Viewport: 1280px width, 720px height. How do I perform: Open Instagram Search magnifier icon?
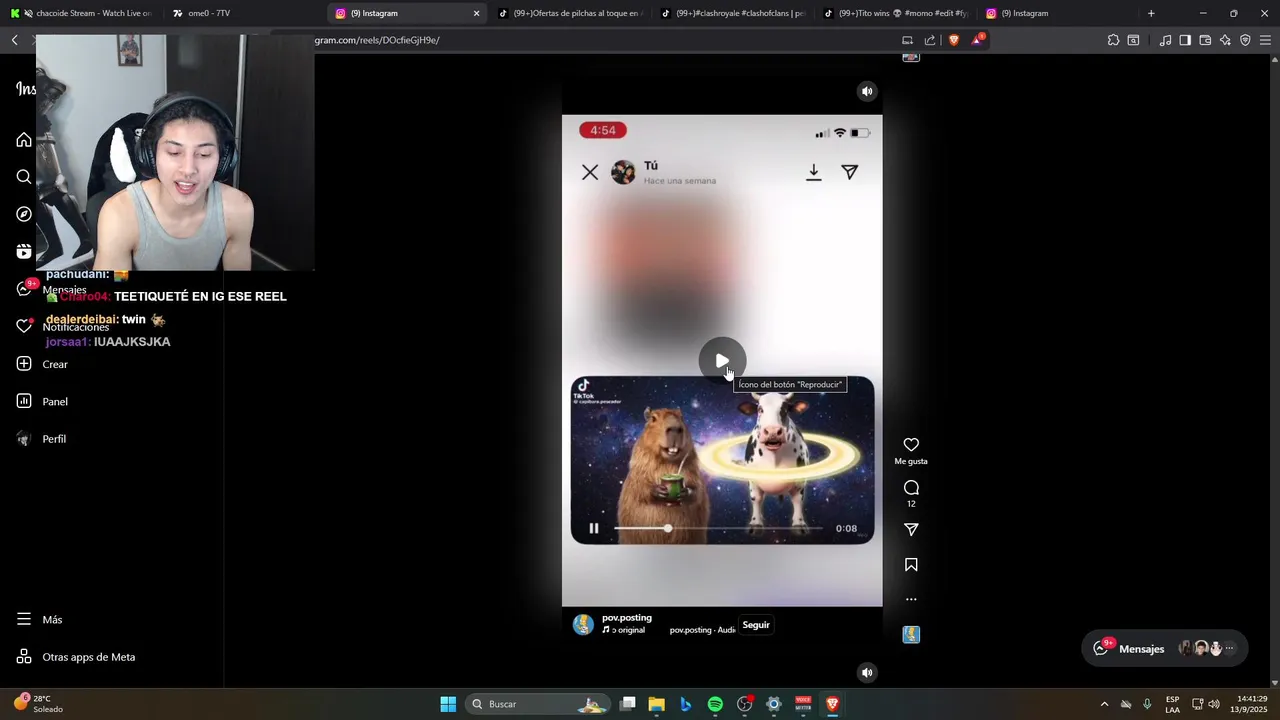[24, 177]
